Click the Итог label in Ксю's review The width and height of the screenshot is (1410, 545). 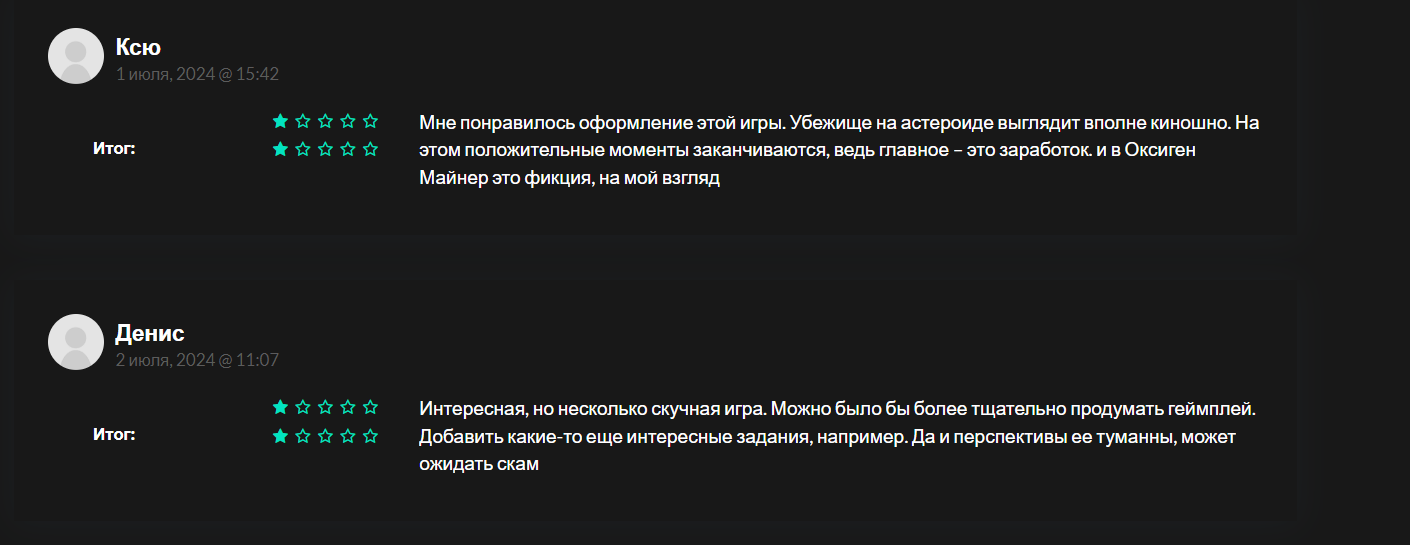click(114, 149)
